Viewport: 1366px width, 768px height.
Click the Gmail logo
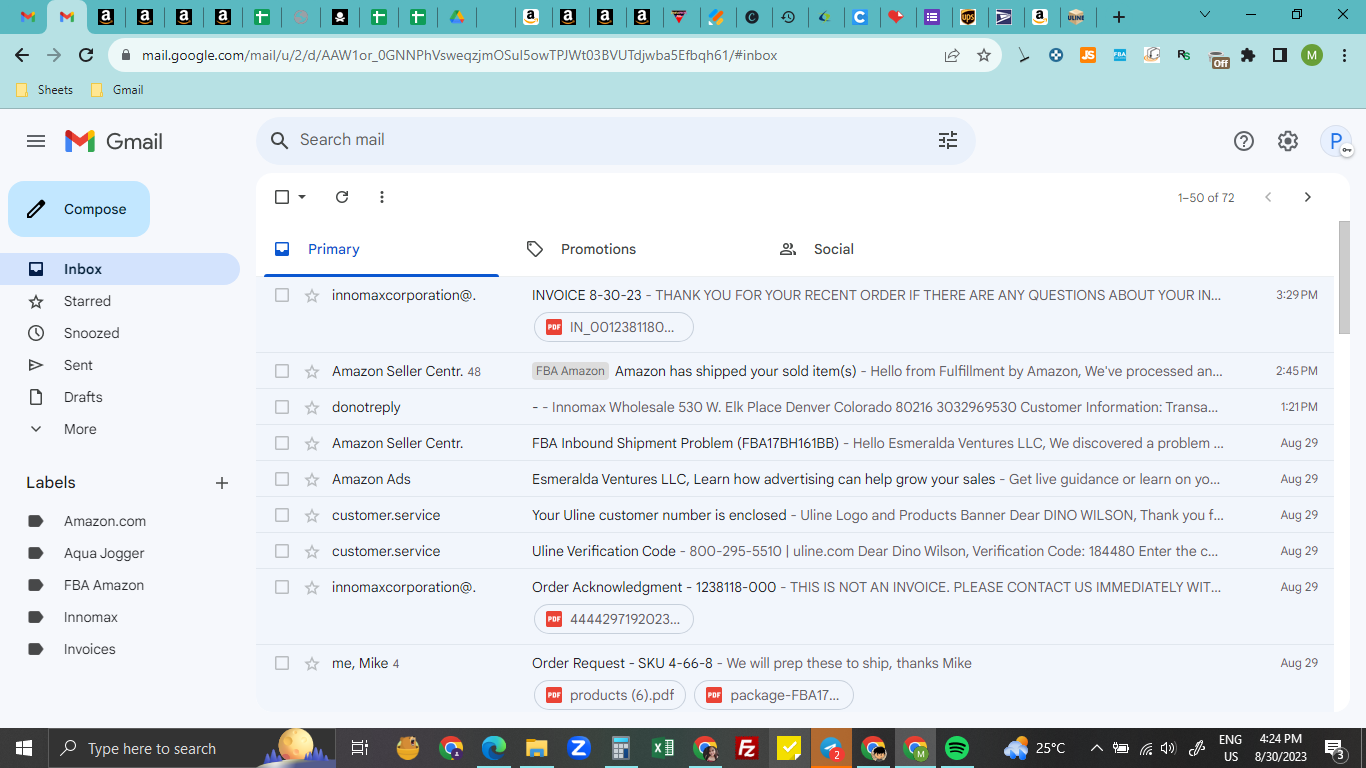point(113,141)
